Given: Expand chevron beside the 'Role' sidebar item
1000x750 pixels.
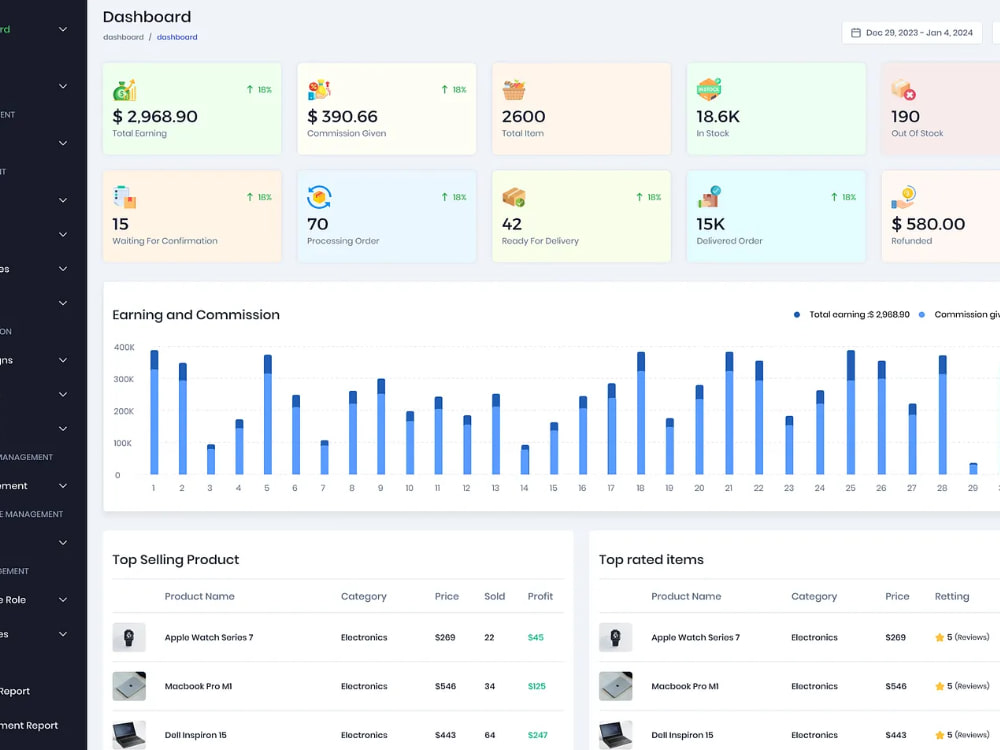Looking at the screenshot, I should pyautogui.click(x=62, y=599).
